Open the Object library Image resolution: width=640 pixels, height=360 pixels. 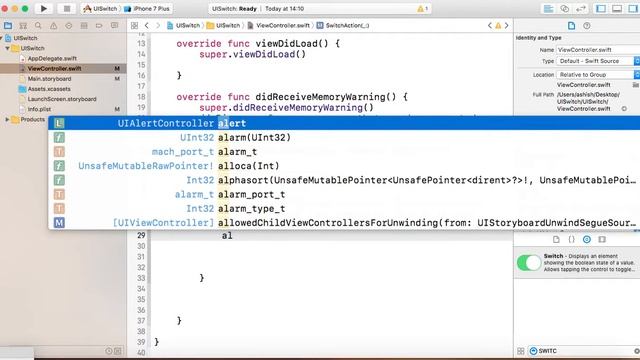(587, 240)
